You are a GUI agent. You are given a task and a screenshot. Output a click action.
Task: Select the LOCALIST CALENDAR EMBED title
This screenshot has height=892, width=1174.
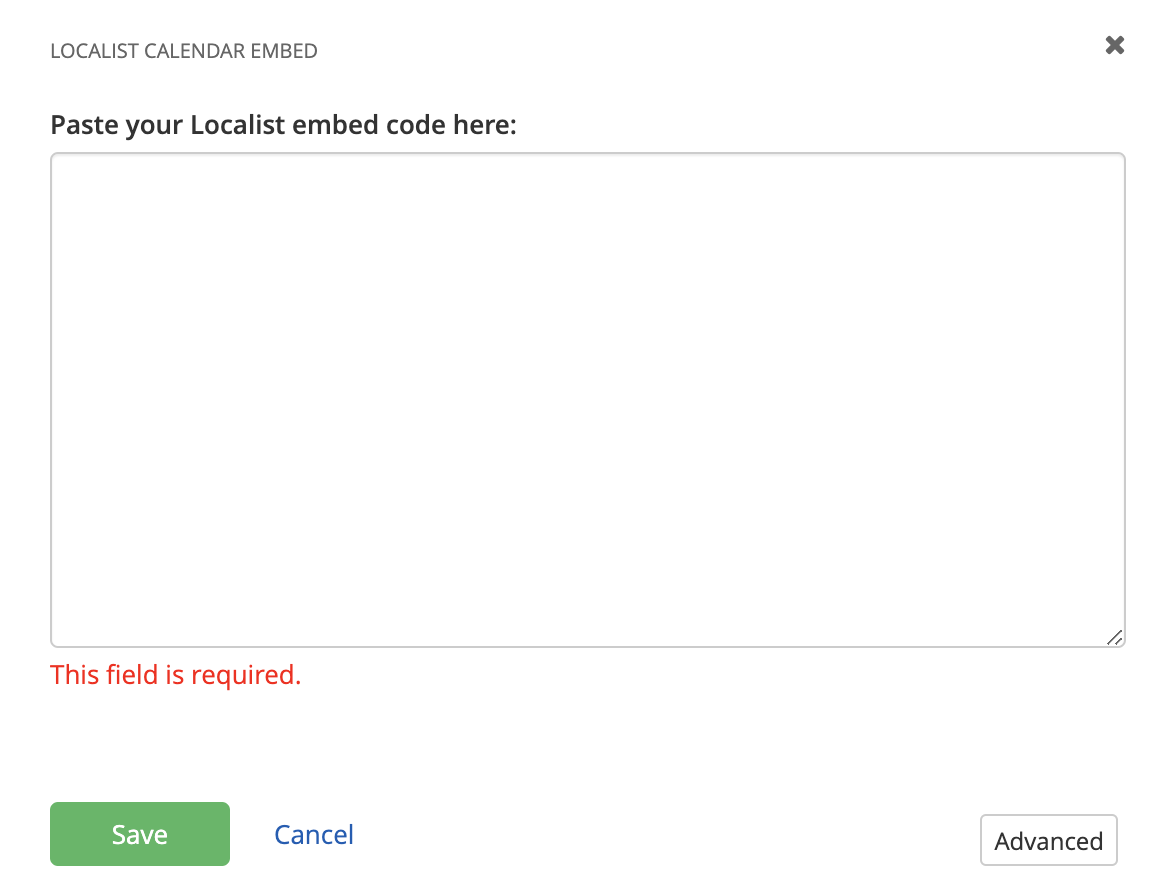(183, 50)
